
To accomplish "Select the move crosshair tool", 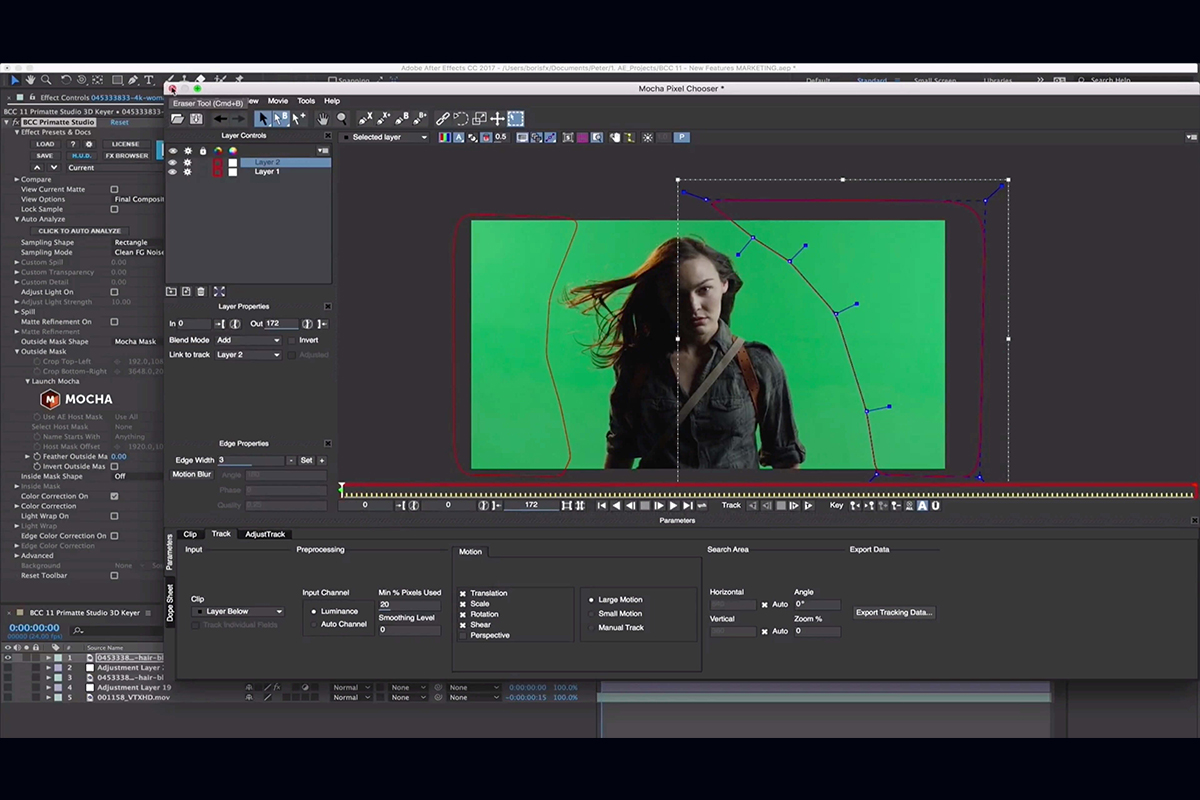I will [x=497, y=119].
